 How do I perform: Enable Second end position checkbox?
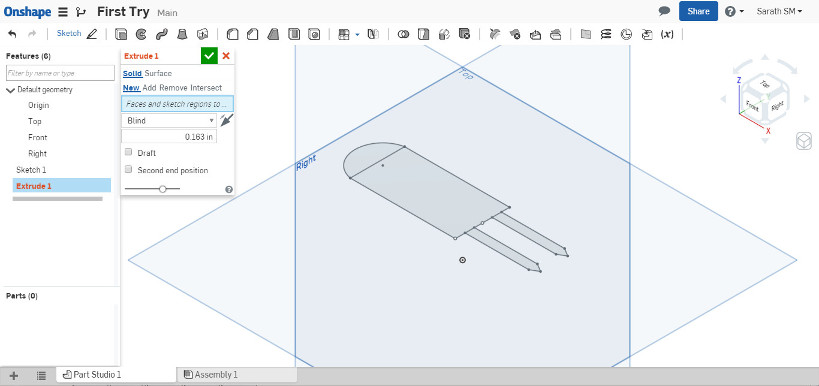[x=128, y=170]
